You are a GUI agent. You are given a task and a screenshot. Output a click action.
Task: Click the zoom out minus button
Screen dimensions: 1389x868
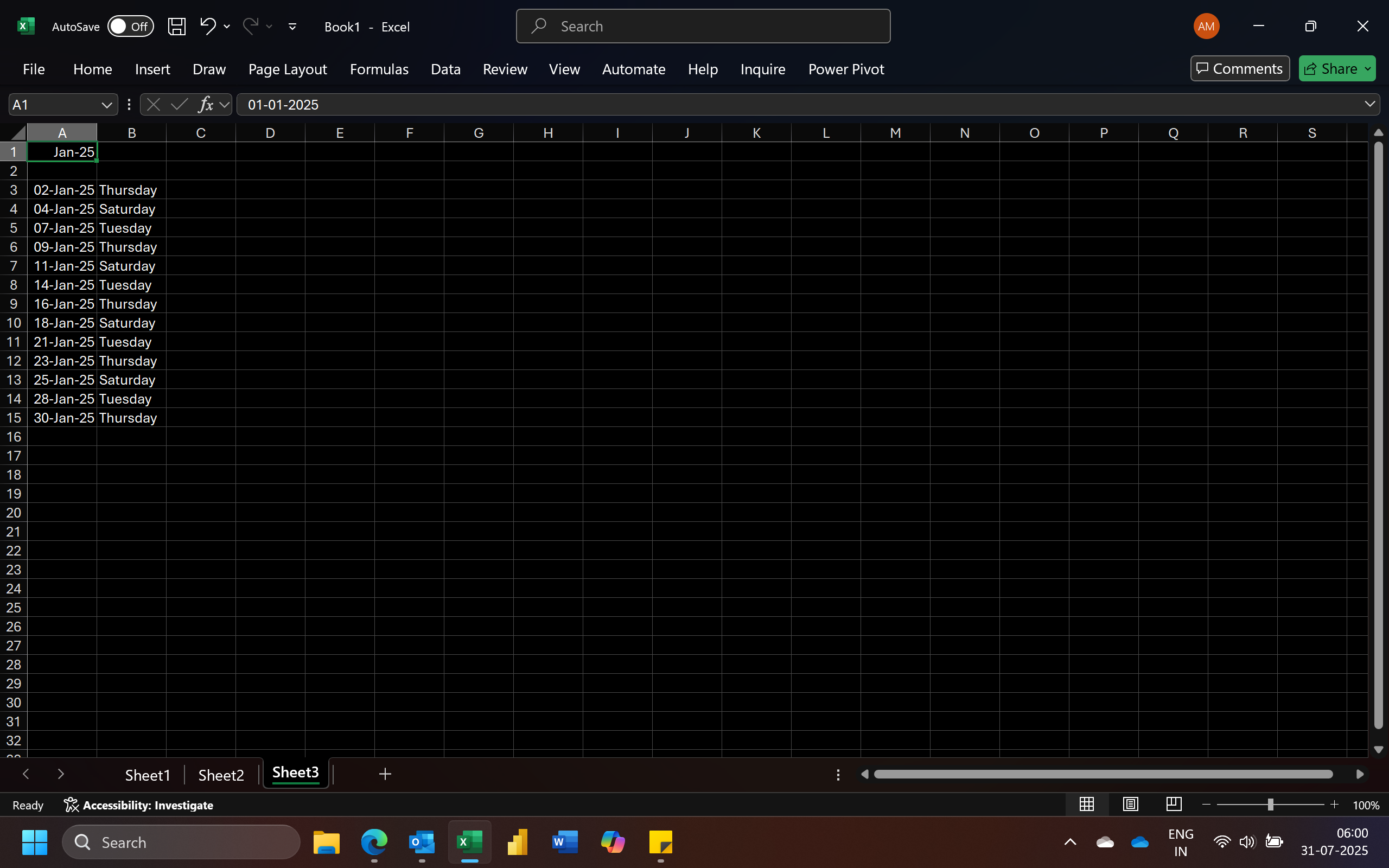tap(1206, 805)
